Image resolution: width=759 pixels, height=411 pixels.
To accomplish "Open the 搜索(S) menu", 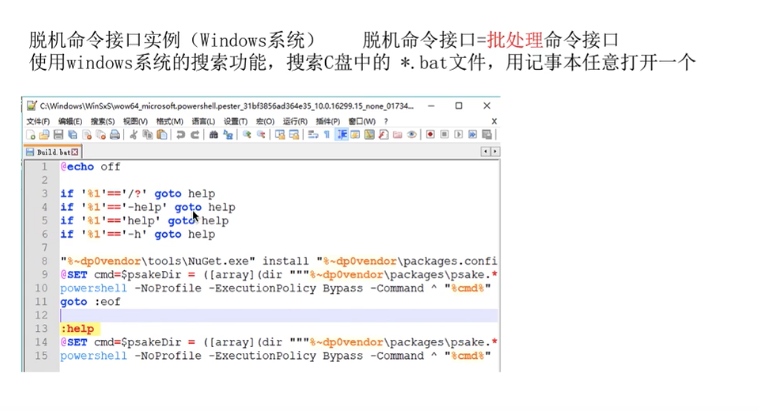I will pyautogui.click(x=103, y=121).
